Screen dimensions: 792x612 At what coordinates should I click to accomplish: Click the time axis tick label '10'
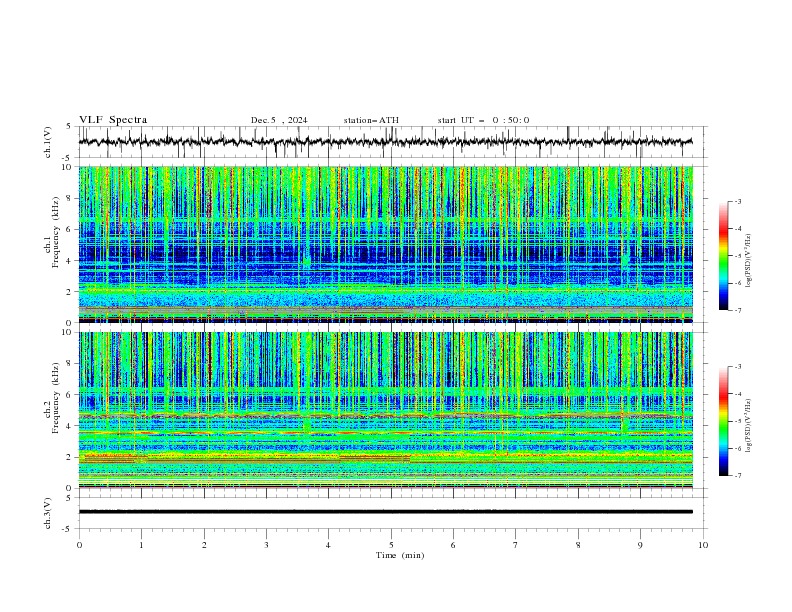[703, 545]
